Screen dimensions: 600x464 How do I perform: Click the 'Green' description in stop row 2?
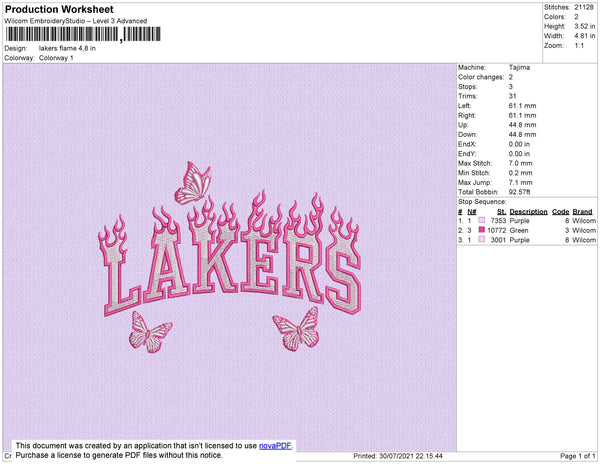[519, 230]
